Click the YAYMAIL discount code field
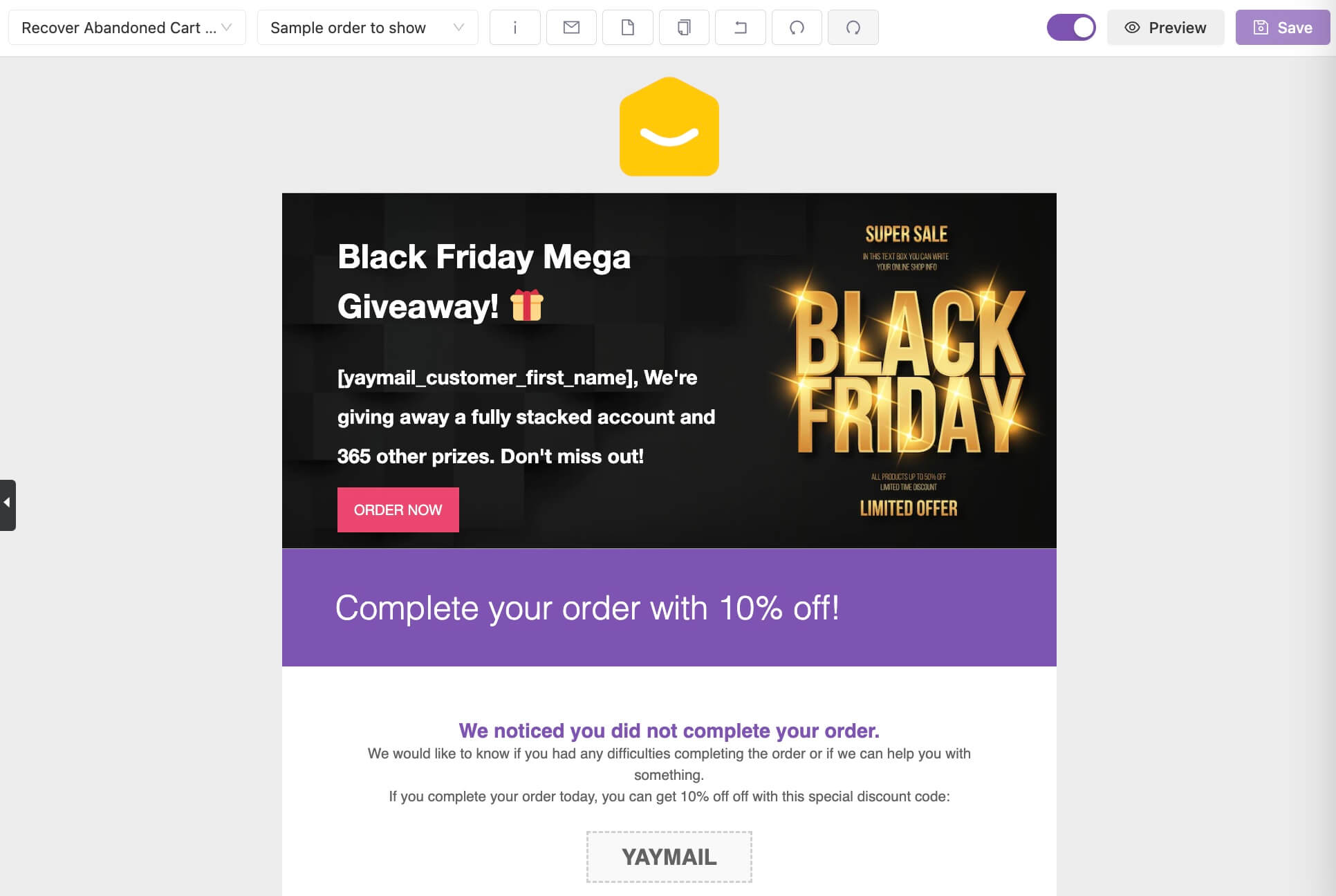Screen dimensions: 1336x896 click(669, 857)
